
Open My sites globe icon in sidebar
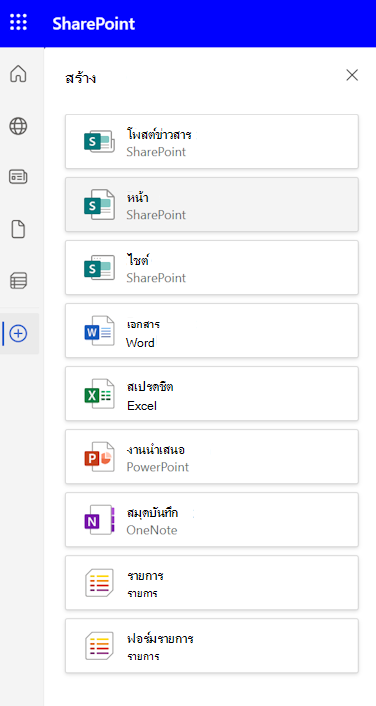[18, 126]
